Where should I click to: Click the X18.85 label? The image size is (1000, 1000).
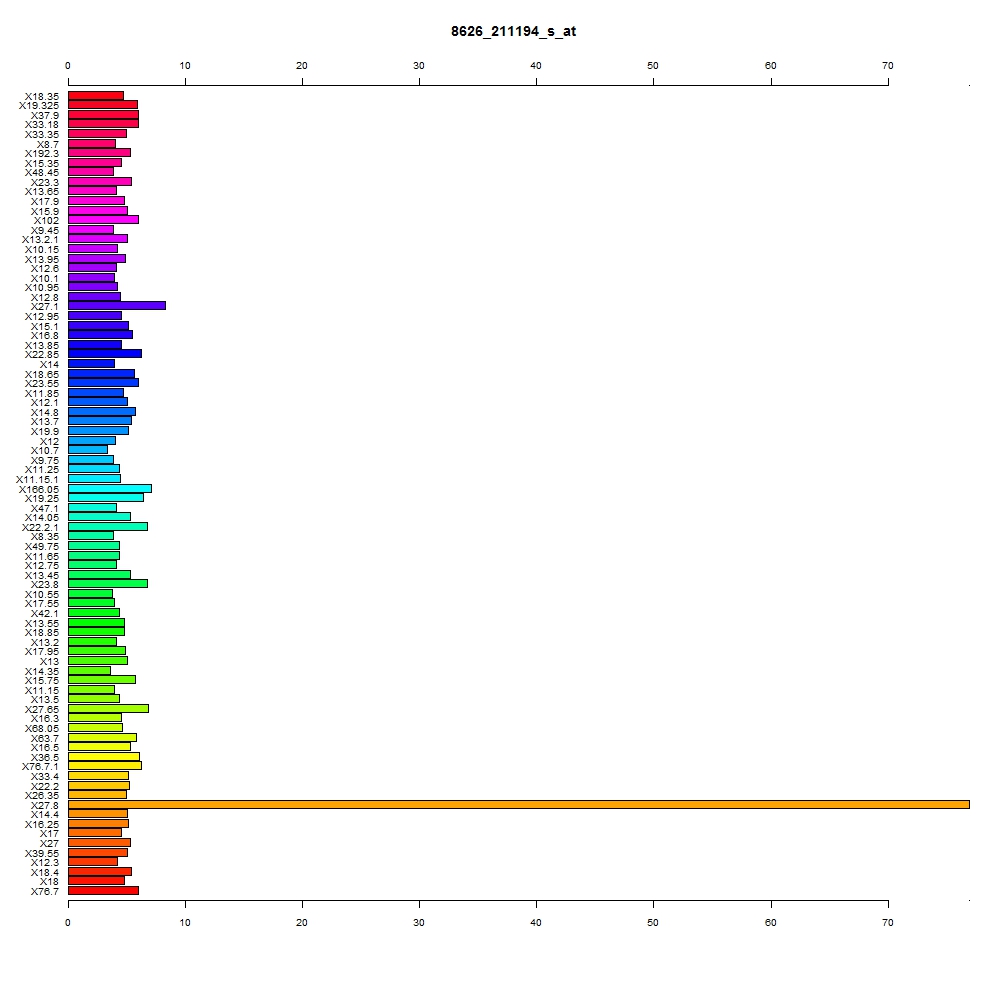tap(42, 633)
